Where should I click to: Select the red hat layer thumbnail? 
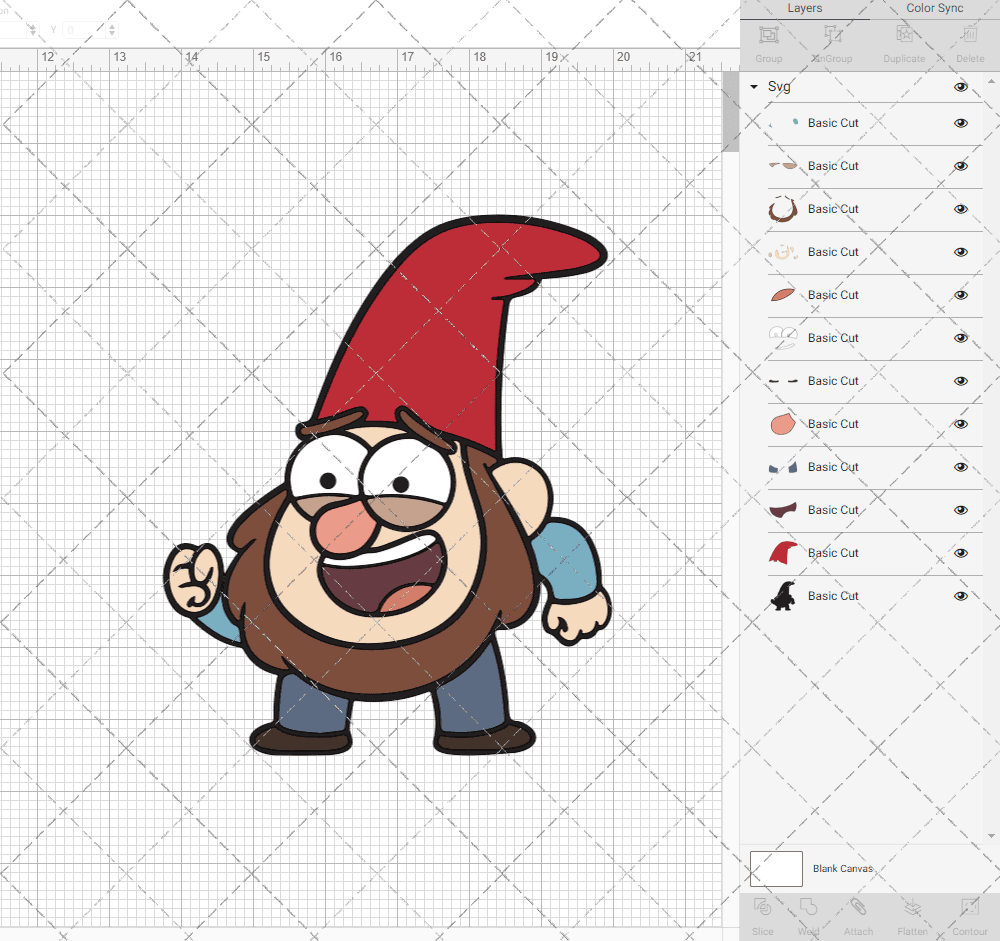[783, 553]
